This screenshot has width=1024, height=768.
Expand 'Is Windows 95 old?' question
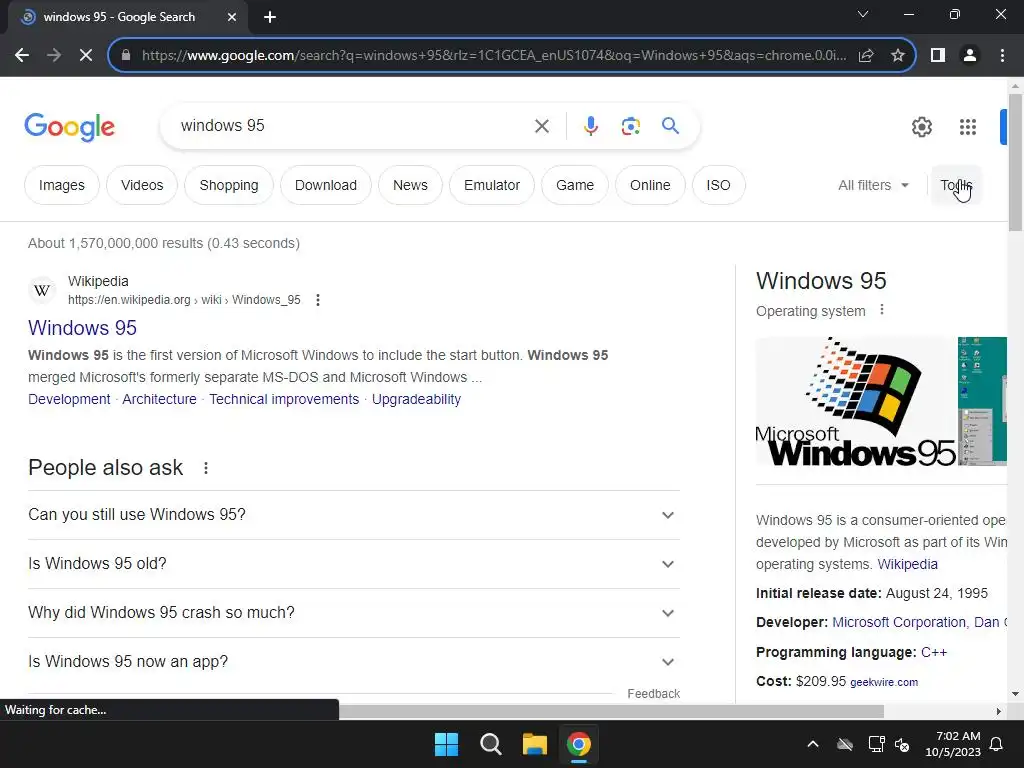coord(354,564)
